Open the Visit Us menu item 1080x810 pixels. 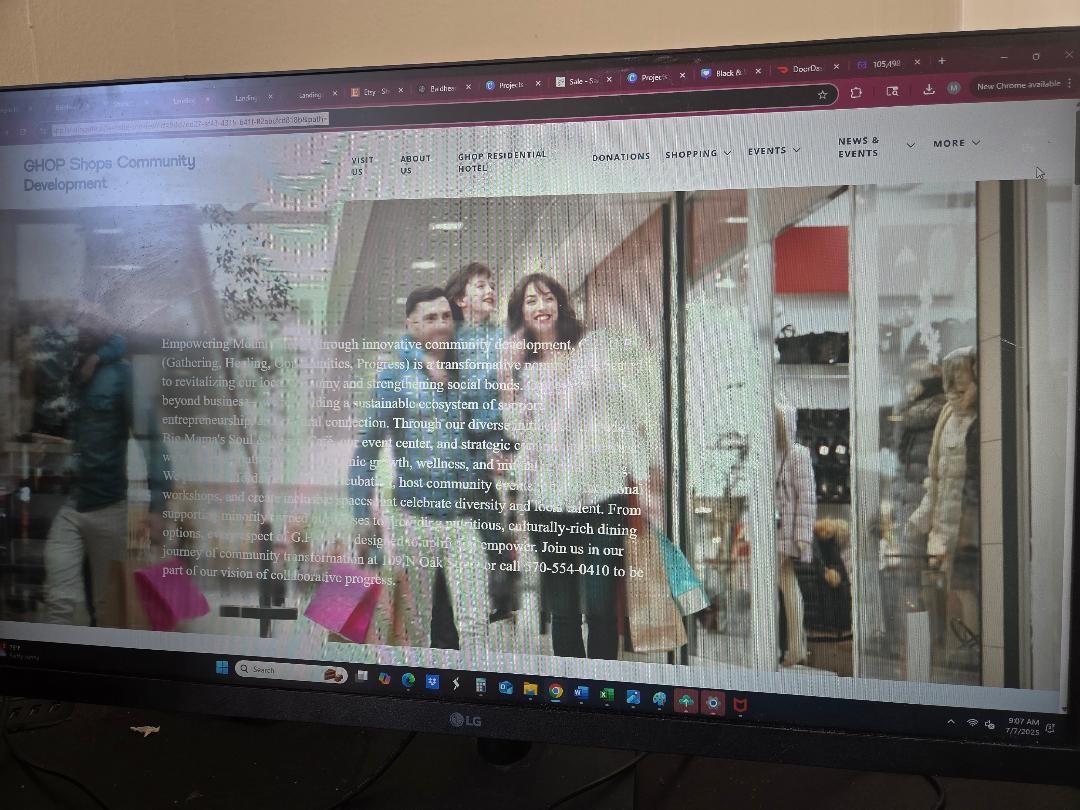(362, 166)
